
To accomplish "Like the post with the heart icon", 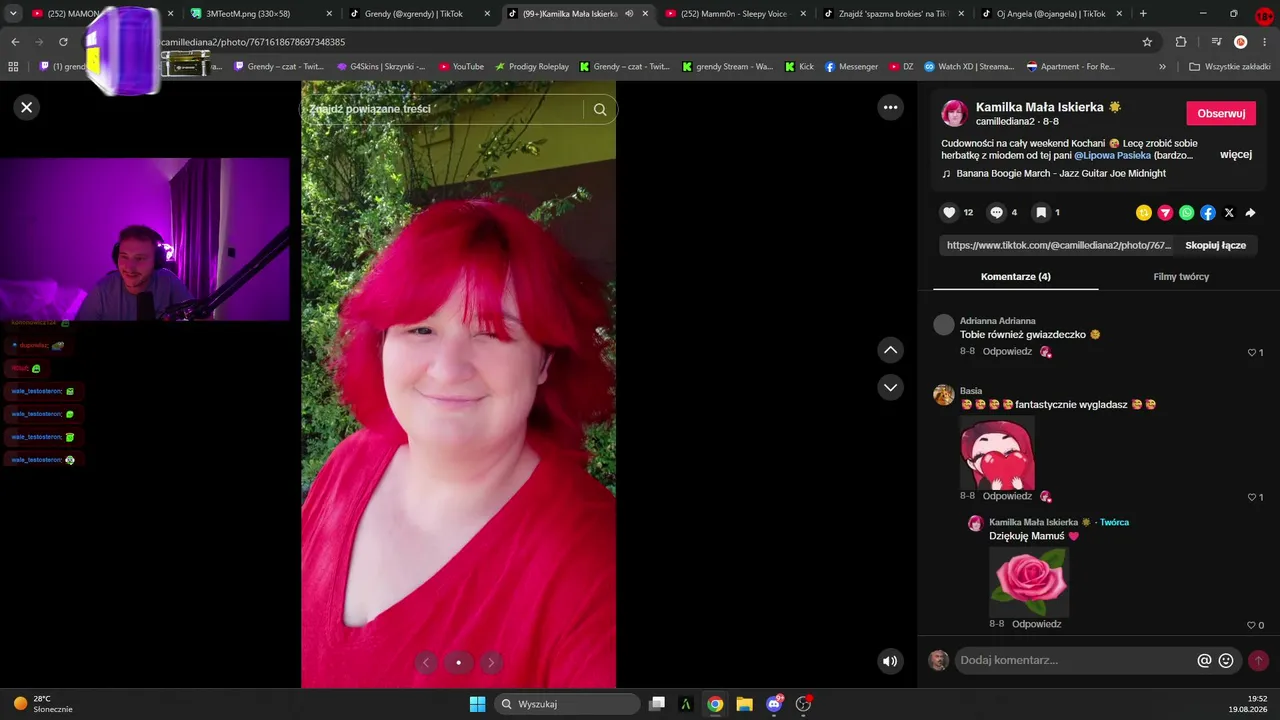I will pos(949,212).
